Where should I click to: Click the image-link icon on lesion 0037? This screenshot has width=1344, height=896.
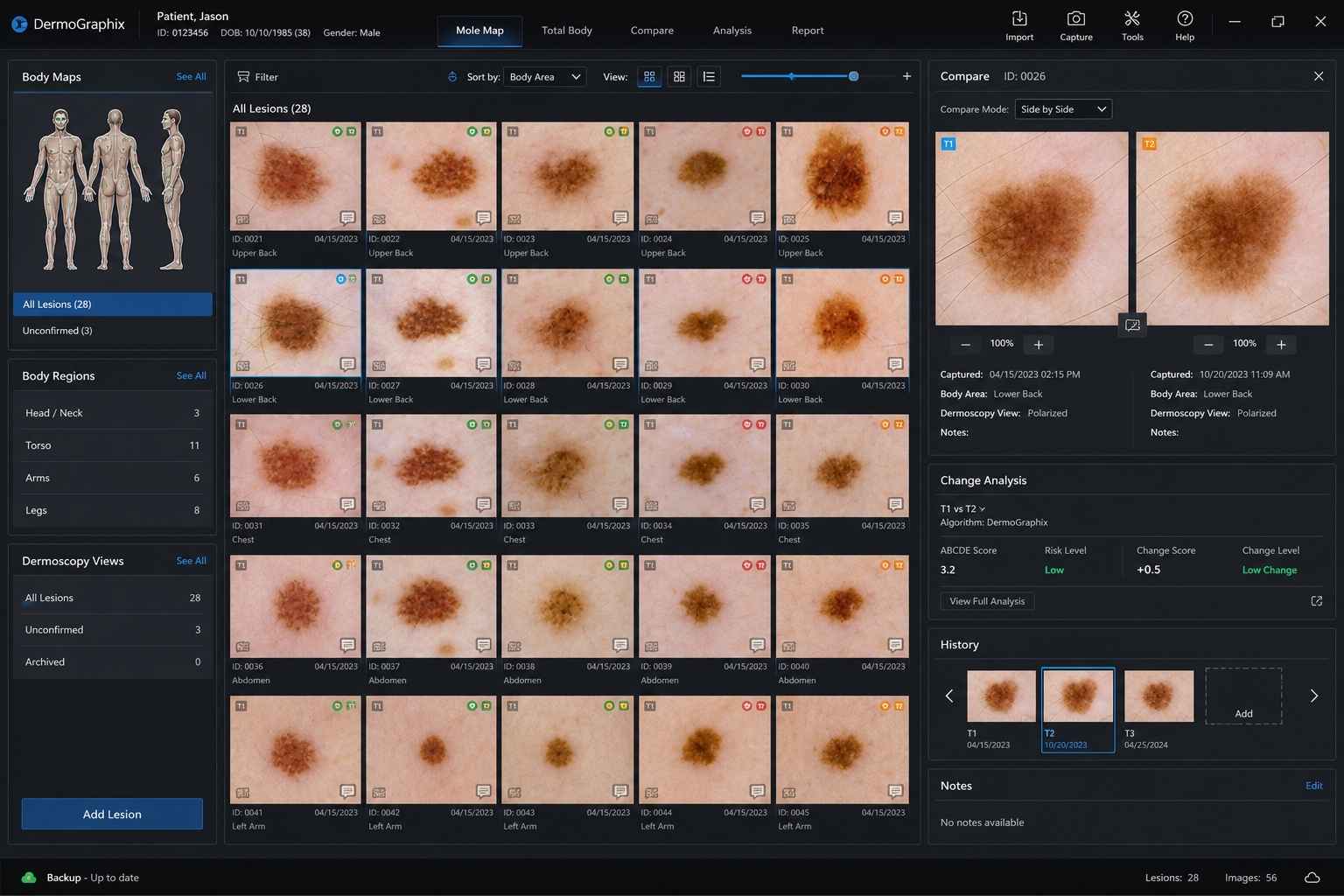379,647
